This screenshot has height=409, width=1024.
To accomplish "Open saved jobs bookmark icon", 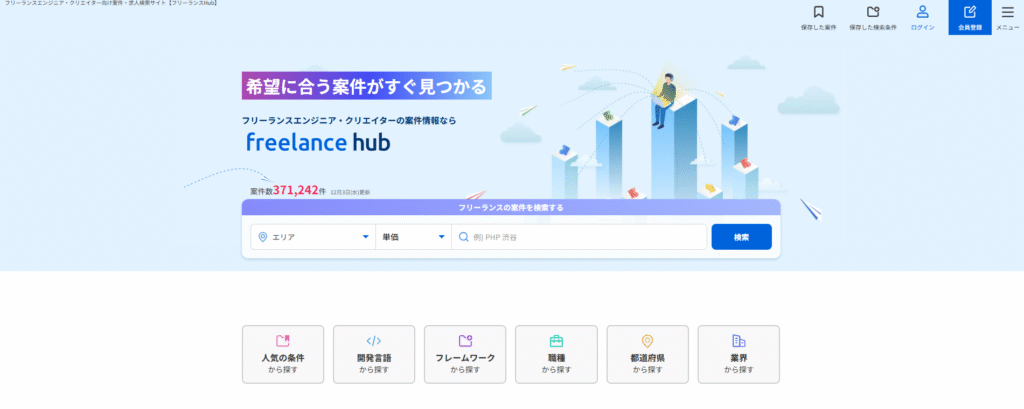I will click(818, 13).
